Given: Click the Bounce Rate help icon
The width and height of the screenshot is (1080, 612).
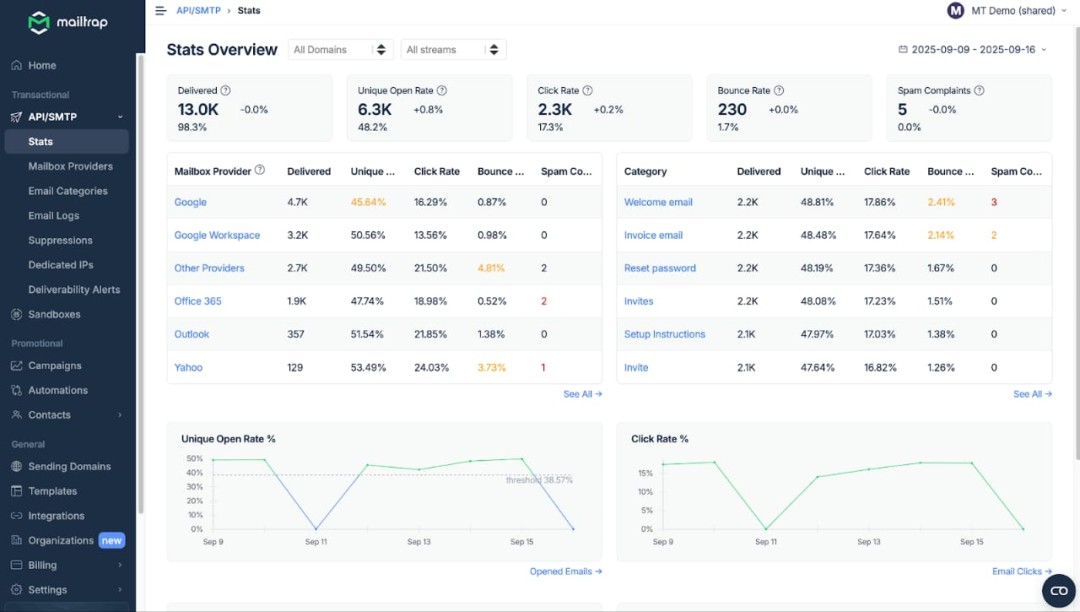Looking at the screenshot, I should (x=778, y=90).
